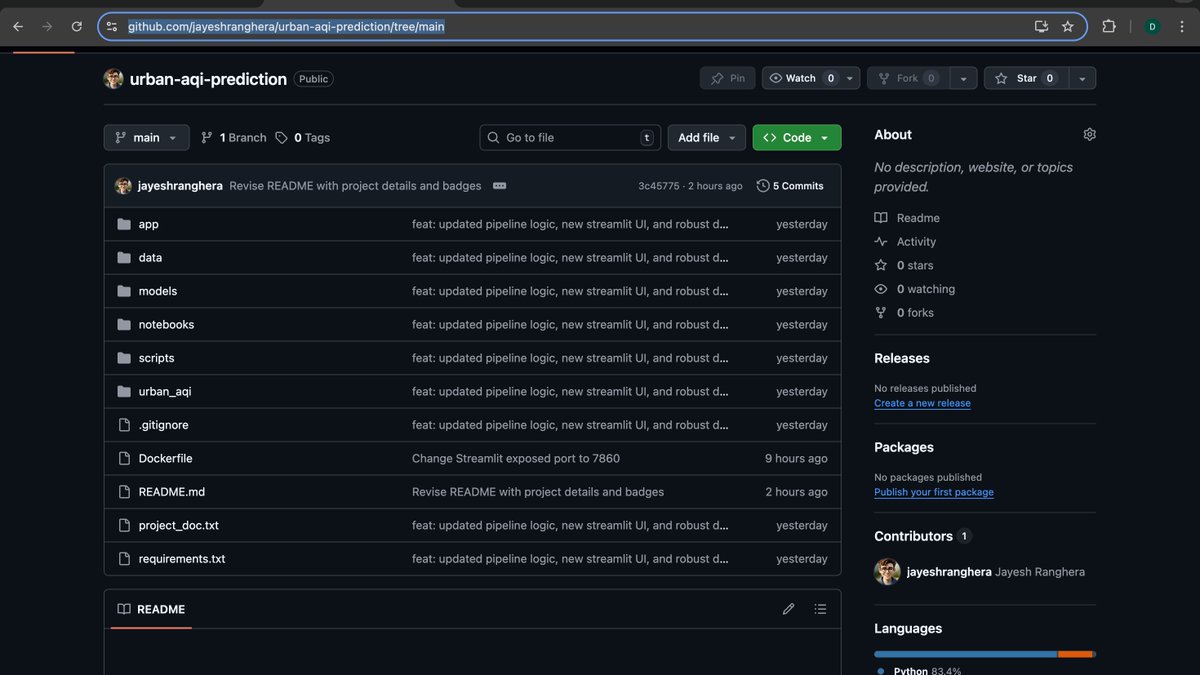The height and width of the screenshot is (675, 1200).
Task: Open Chrome three-dot menu
Action: pos(1182,27)
